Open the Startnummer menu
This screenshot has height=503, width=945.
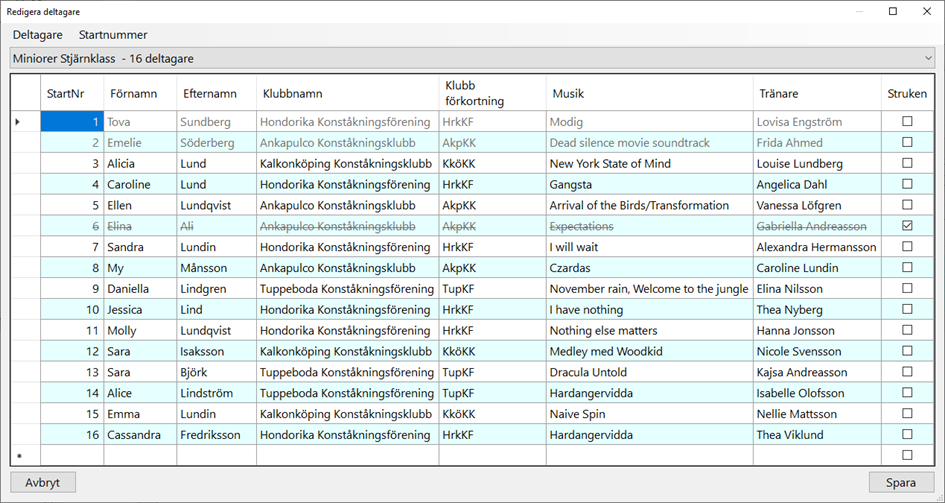[113, 35]
